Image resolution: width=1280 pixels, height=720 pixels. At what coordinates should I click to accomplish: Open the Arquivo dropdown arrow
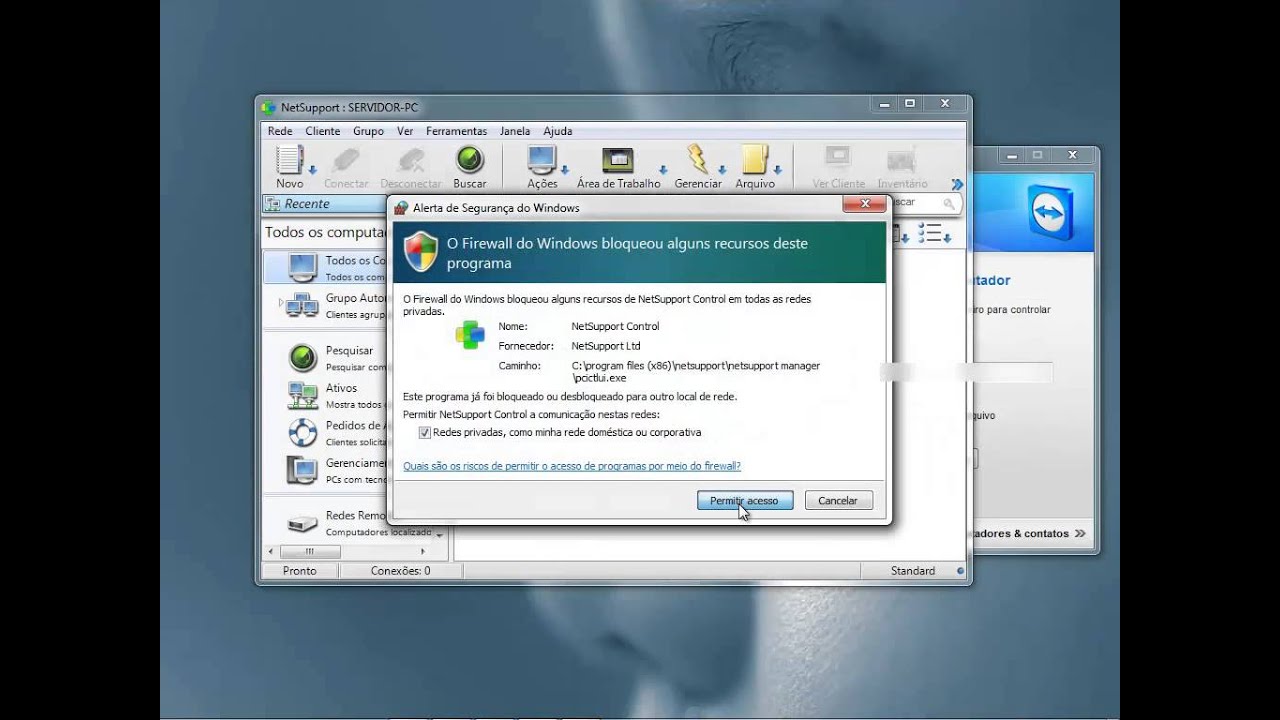click(x=777, y=170)
